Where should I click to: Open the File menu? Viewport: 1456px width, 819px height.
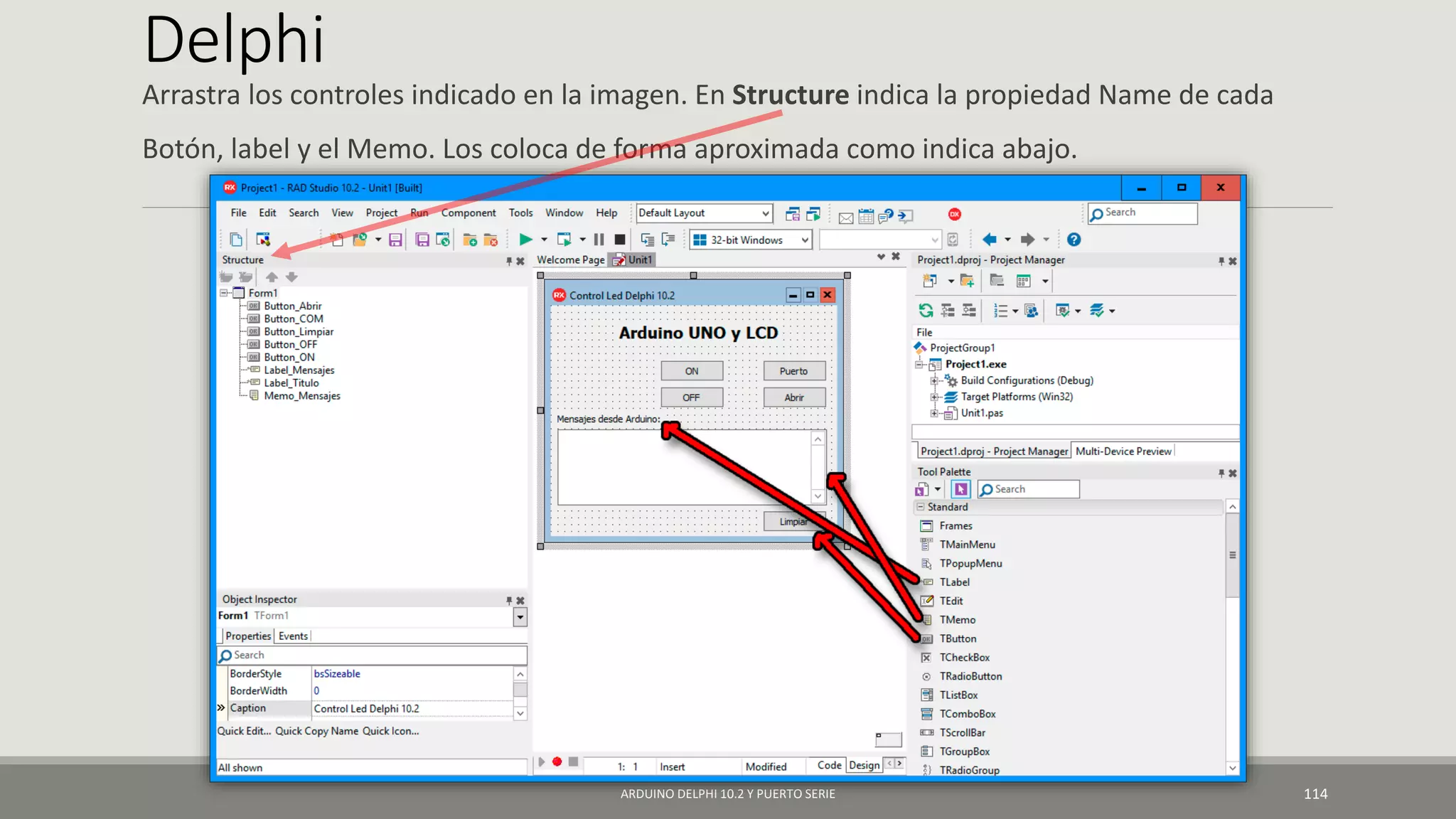point(238,213)
